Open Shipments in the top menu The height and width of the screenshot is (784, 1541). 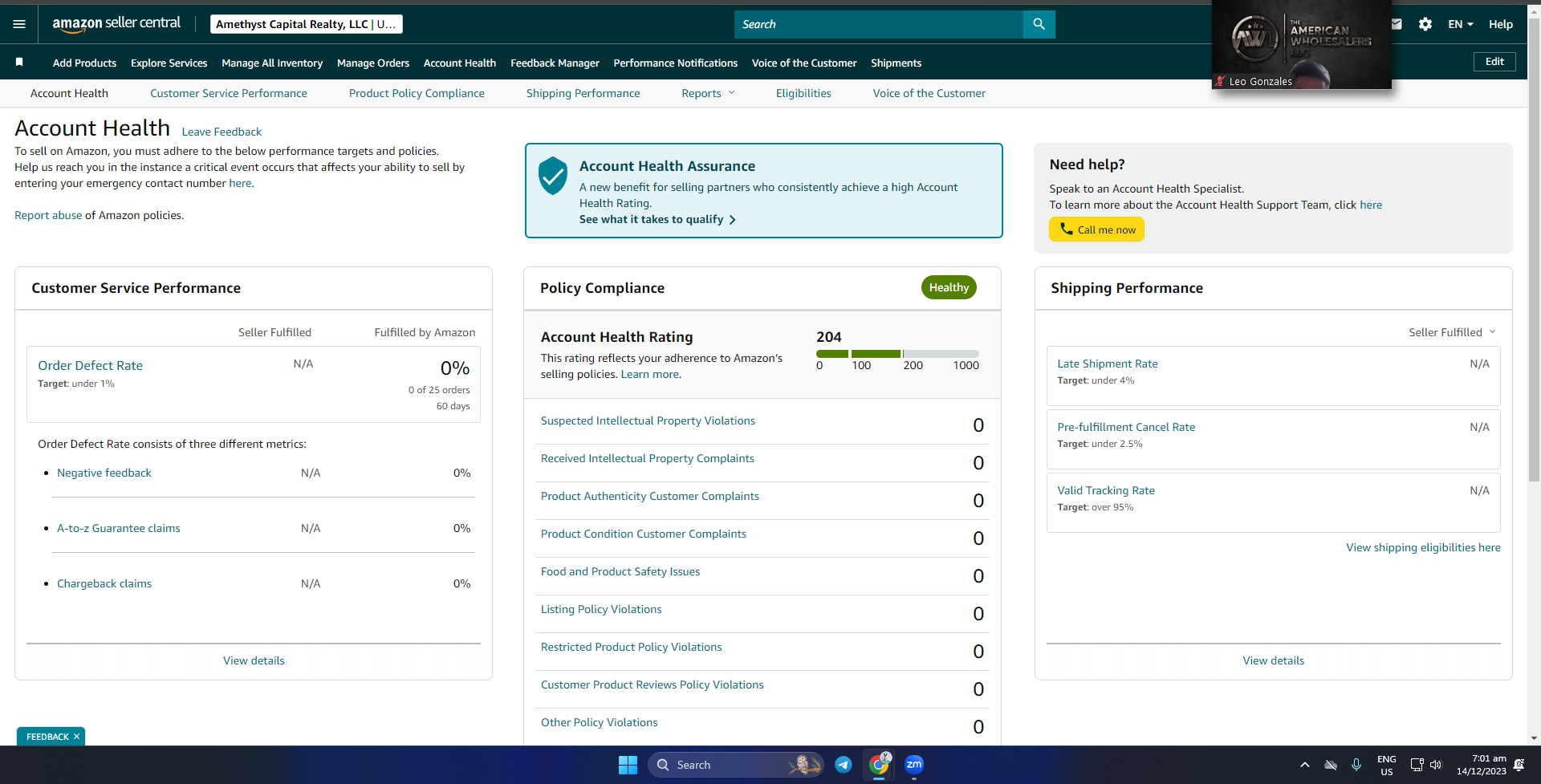point(896,63)
